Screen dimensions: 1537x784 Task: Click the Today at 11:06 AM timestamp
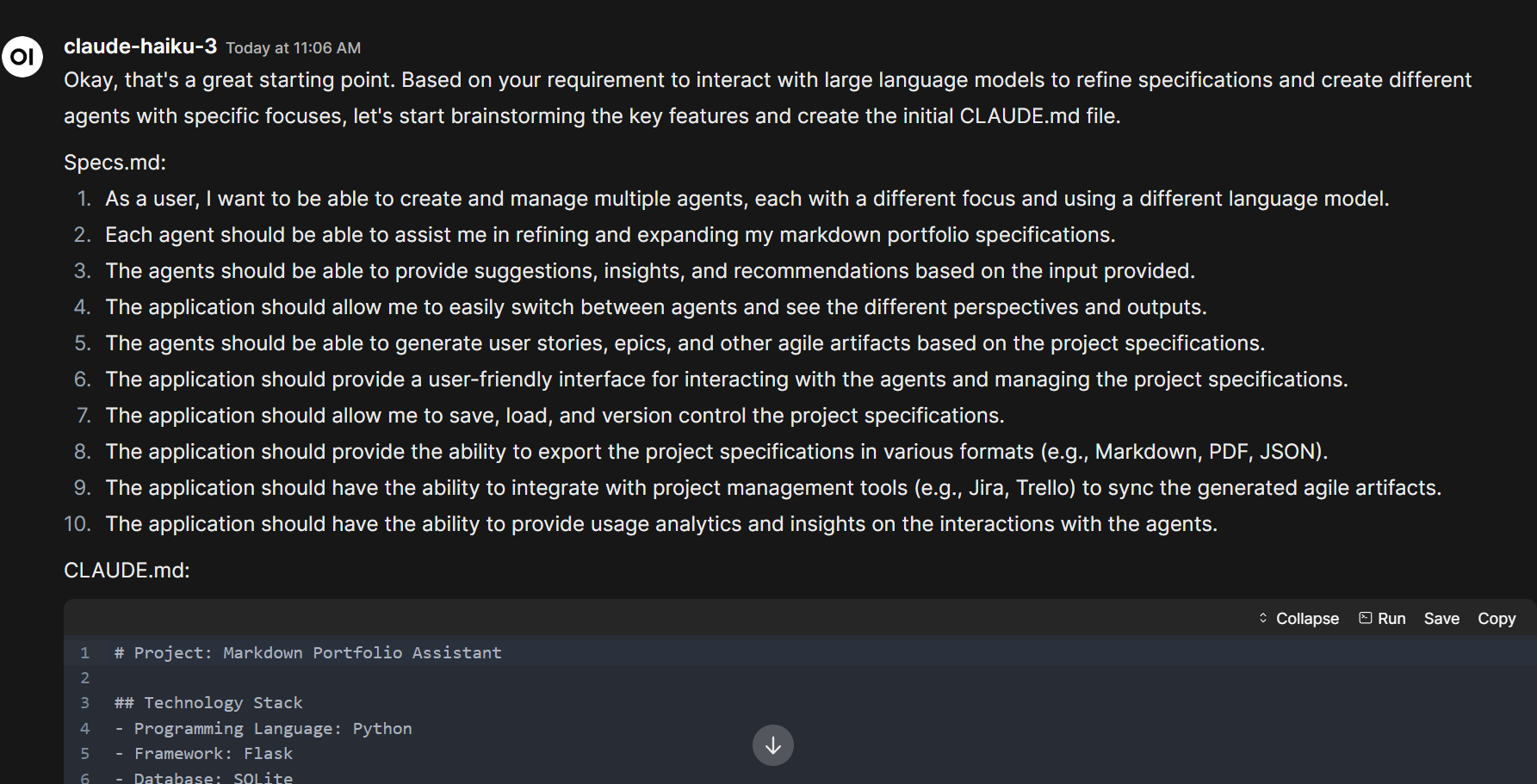point(294,48)
